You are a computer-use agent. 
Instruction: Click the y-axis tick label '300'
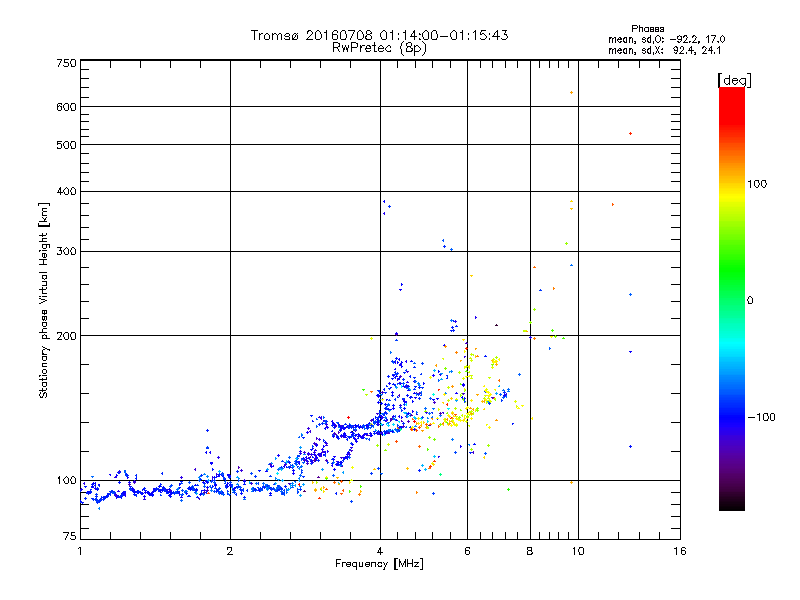[66, 252]
